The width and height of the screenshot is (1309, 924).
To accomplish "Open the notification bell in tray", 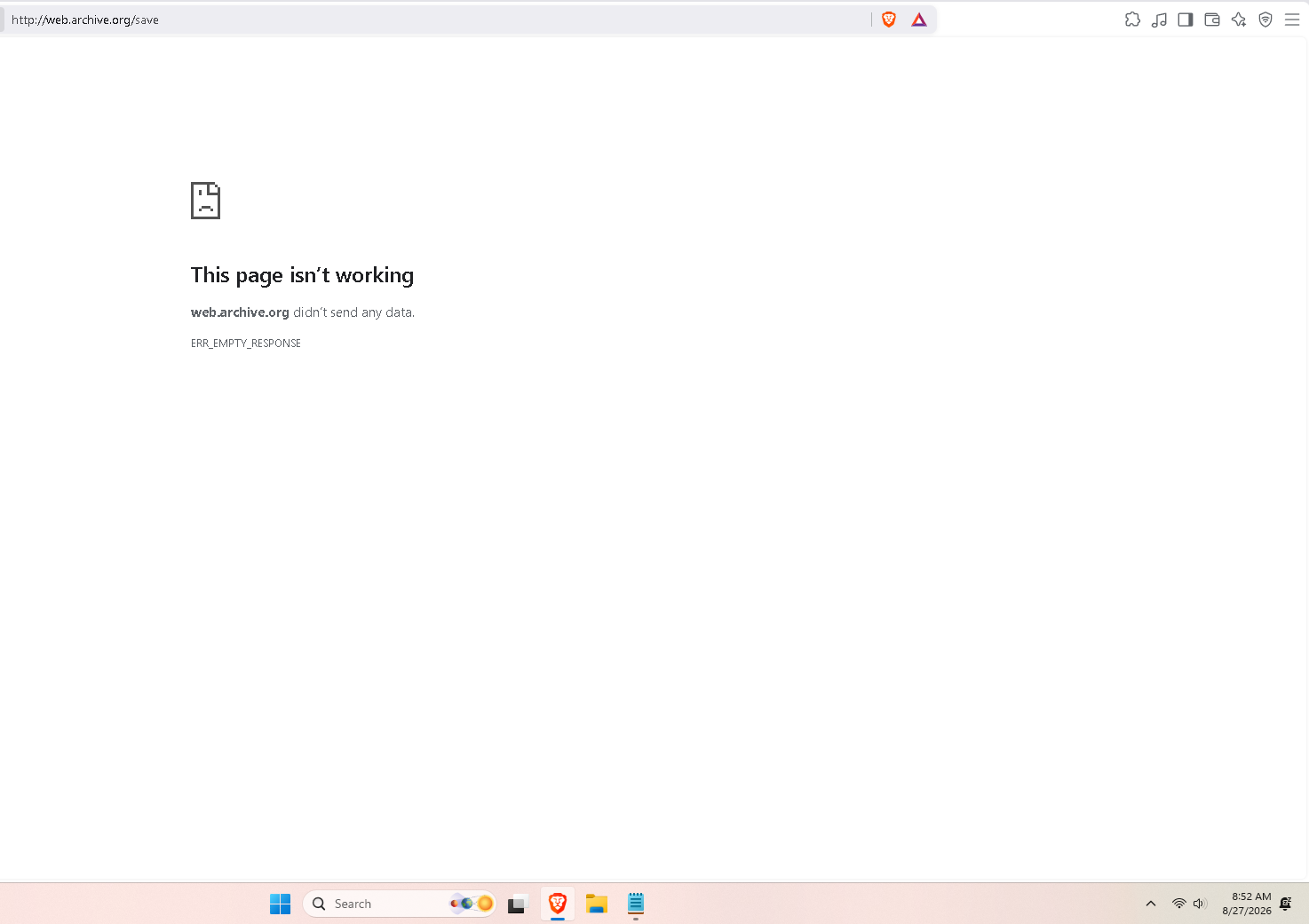I will 1286,904.
